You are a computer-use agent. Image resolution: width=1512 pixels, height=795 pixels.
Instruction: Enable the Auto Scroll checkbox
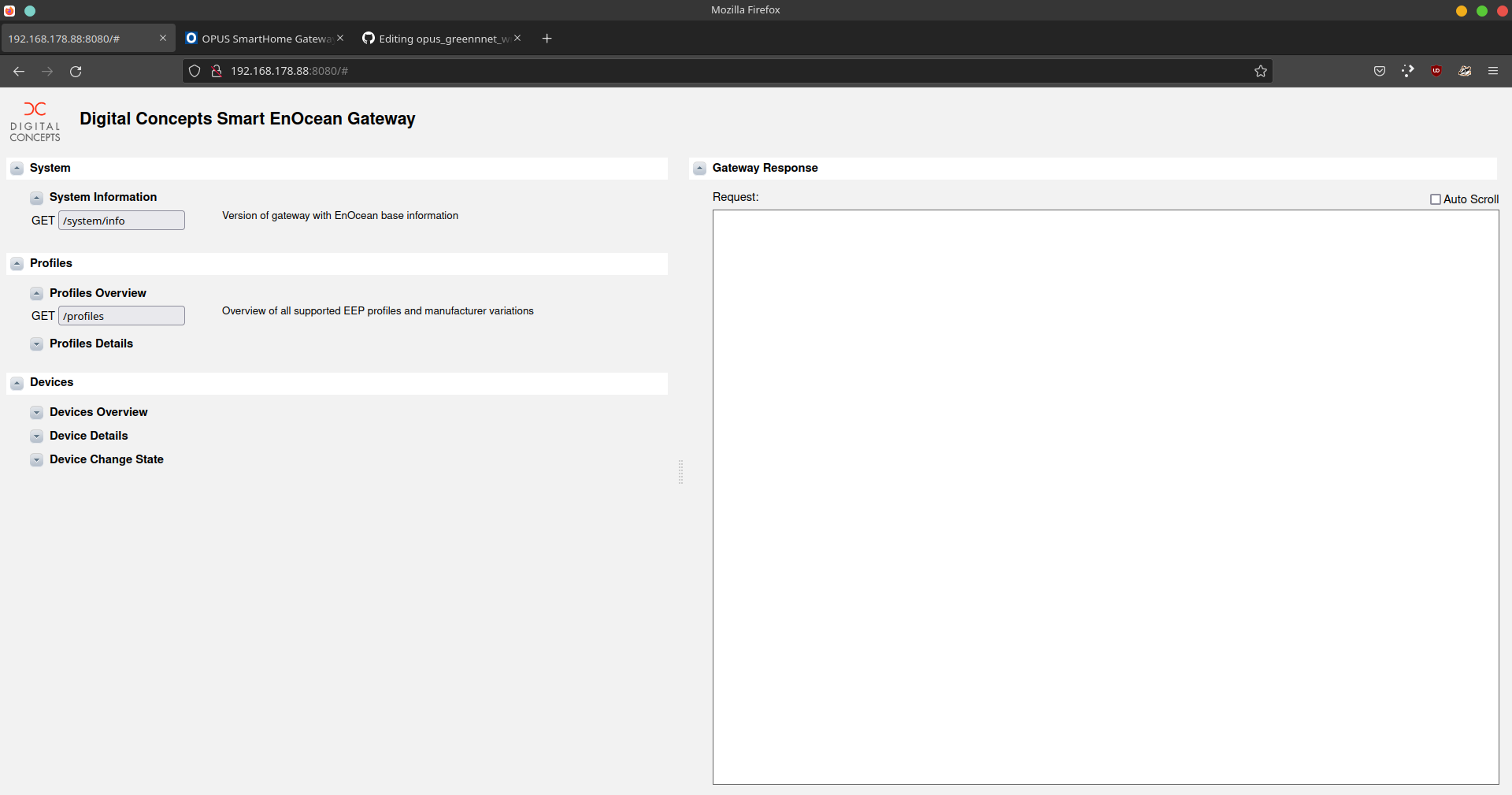(x=1435, y=199)
